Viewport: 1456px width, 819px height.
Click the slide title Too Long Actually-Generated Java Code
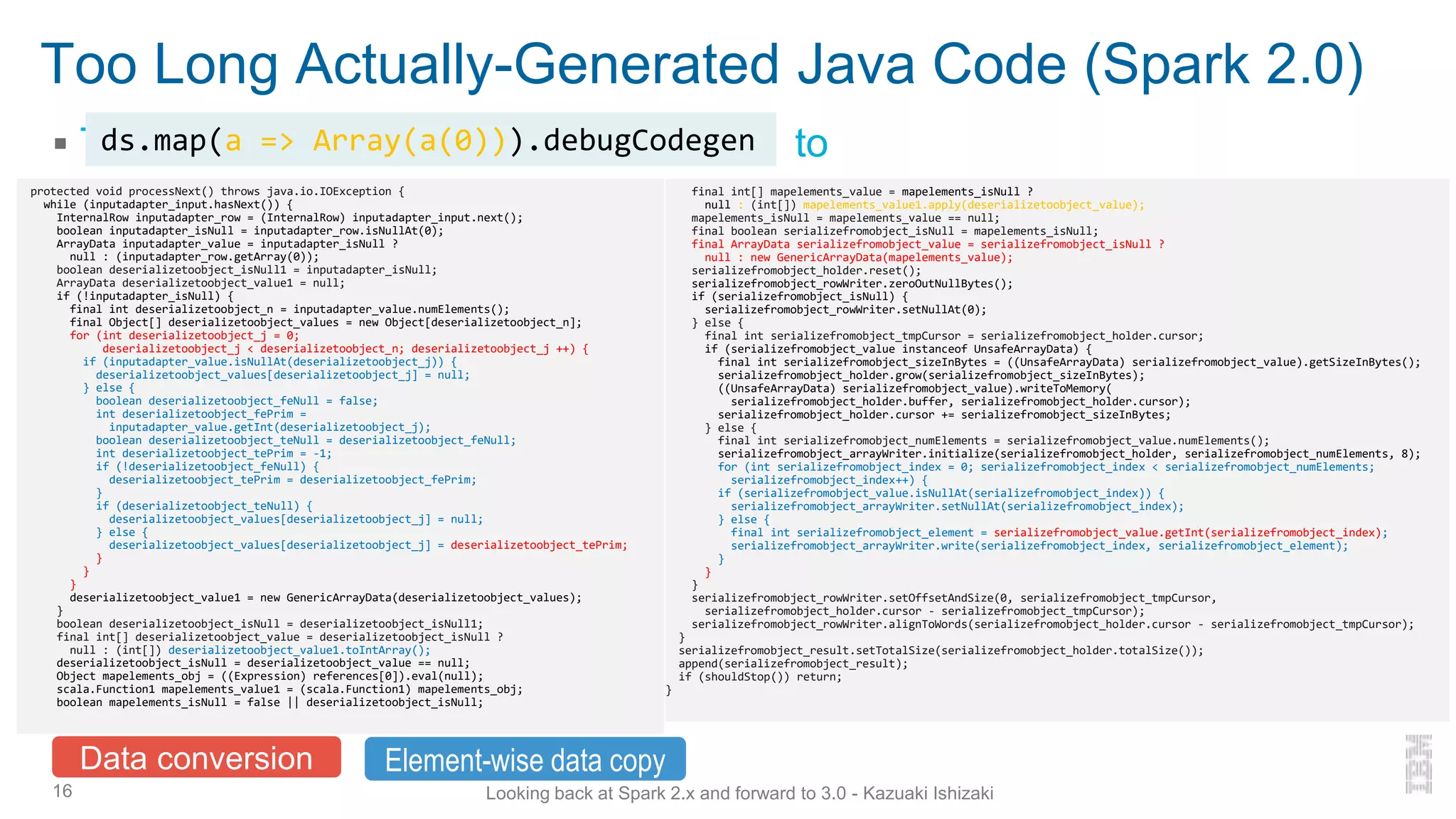[702, 64]
